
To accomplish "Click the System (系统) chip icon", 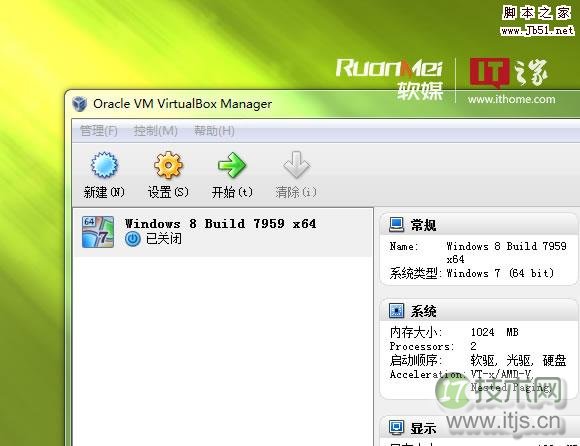I will tap(396, 311).
